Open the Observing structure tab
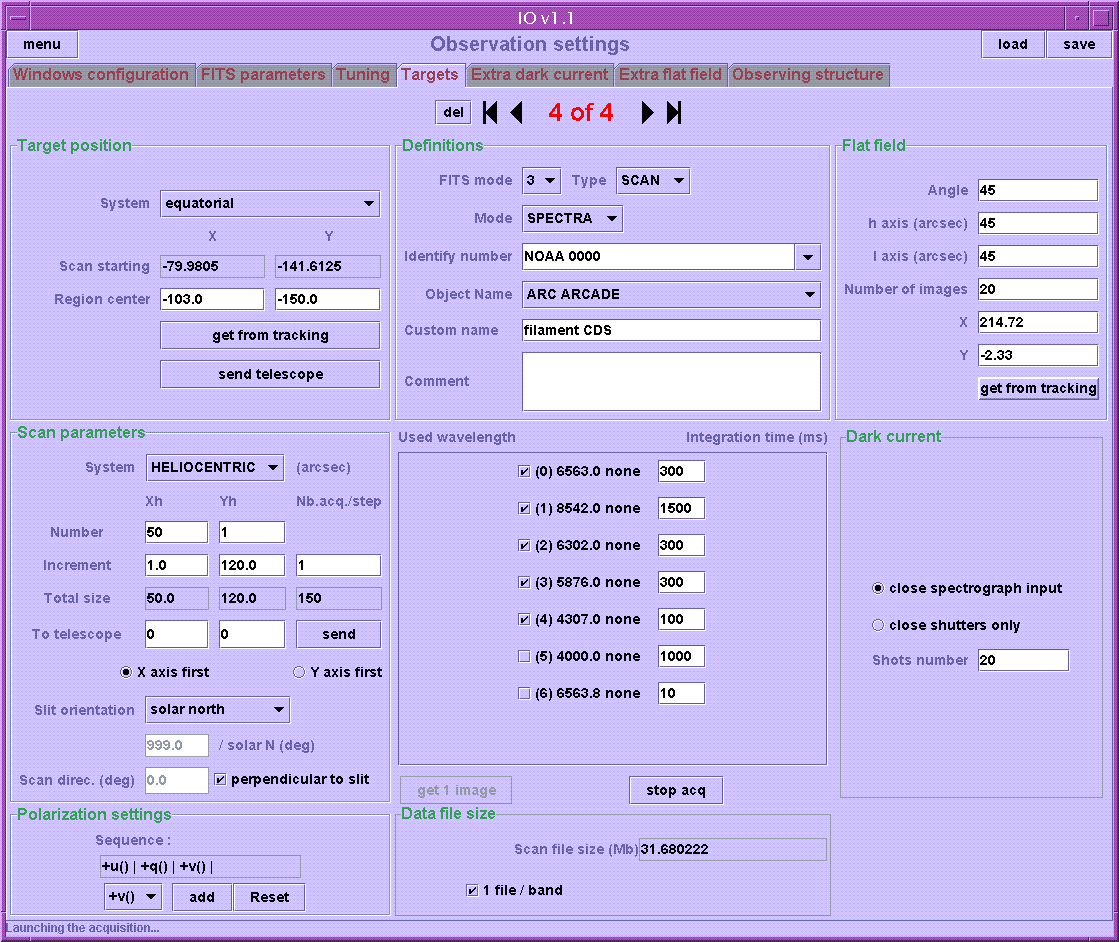The width and height of the screenshot is (1119, 942). click(808, 75)
